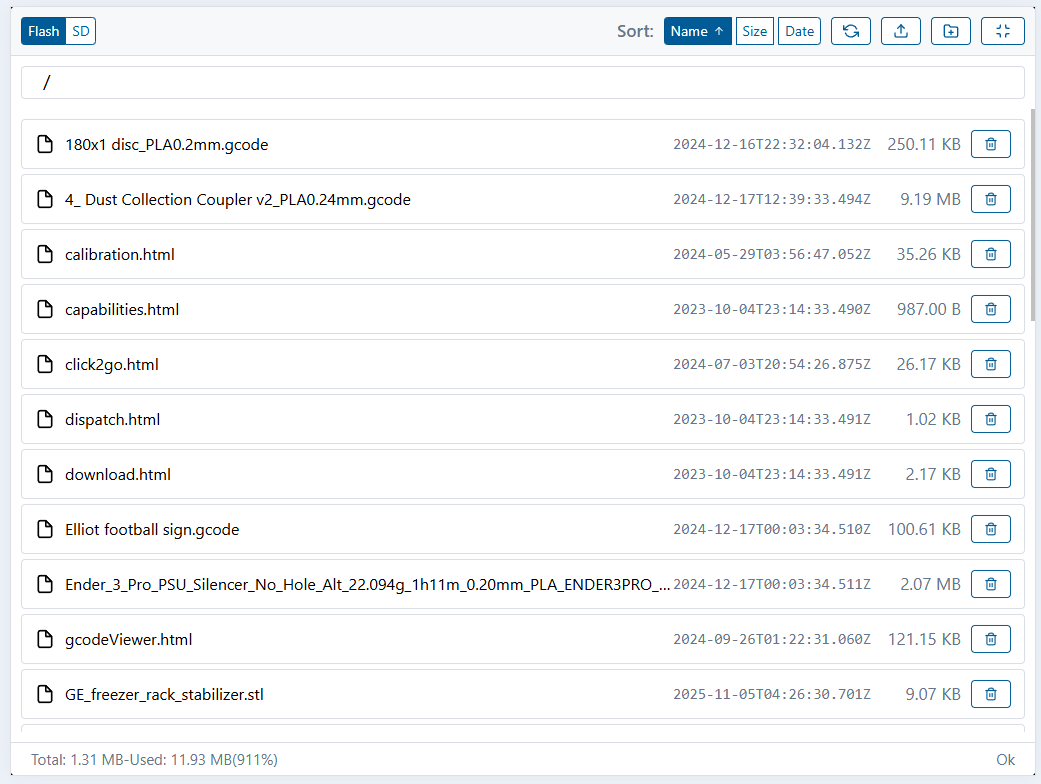1041x784 pixels.
Task: Click the root path field
Action: click(x=522, y=83)
